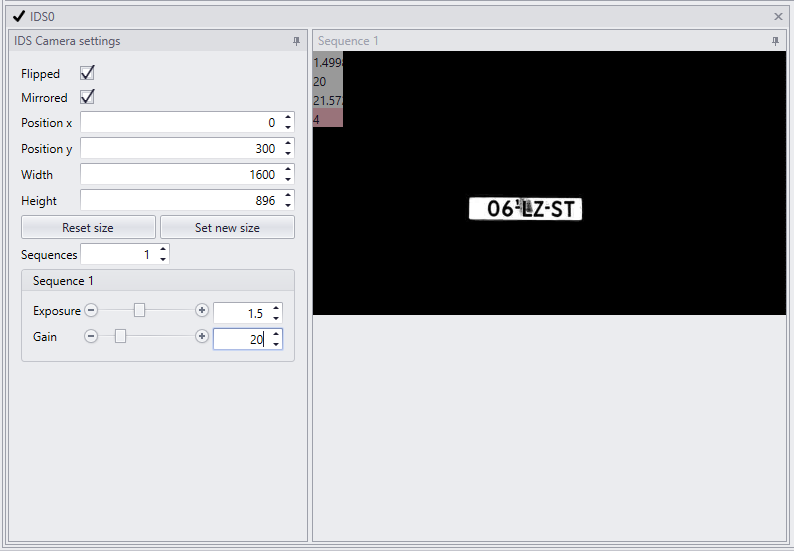Click the Gain plus icon

pyautogui.click(x=202, y=336)
